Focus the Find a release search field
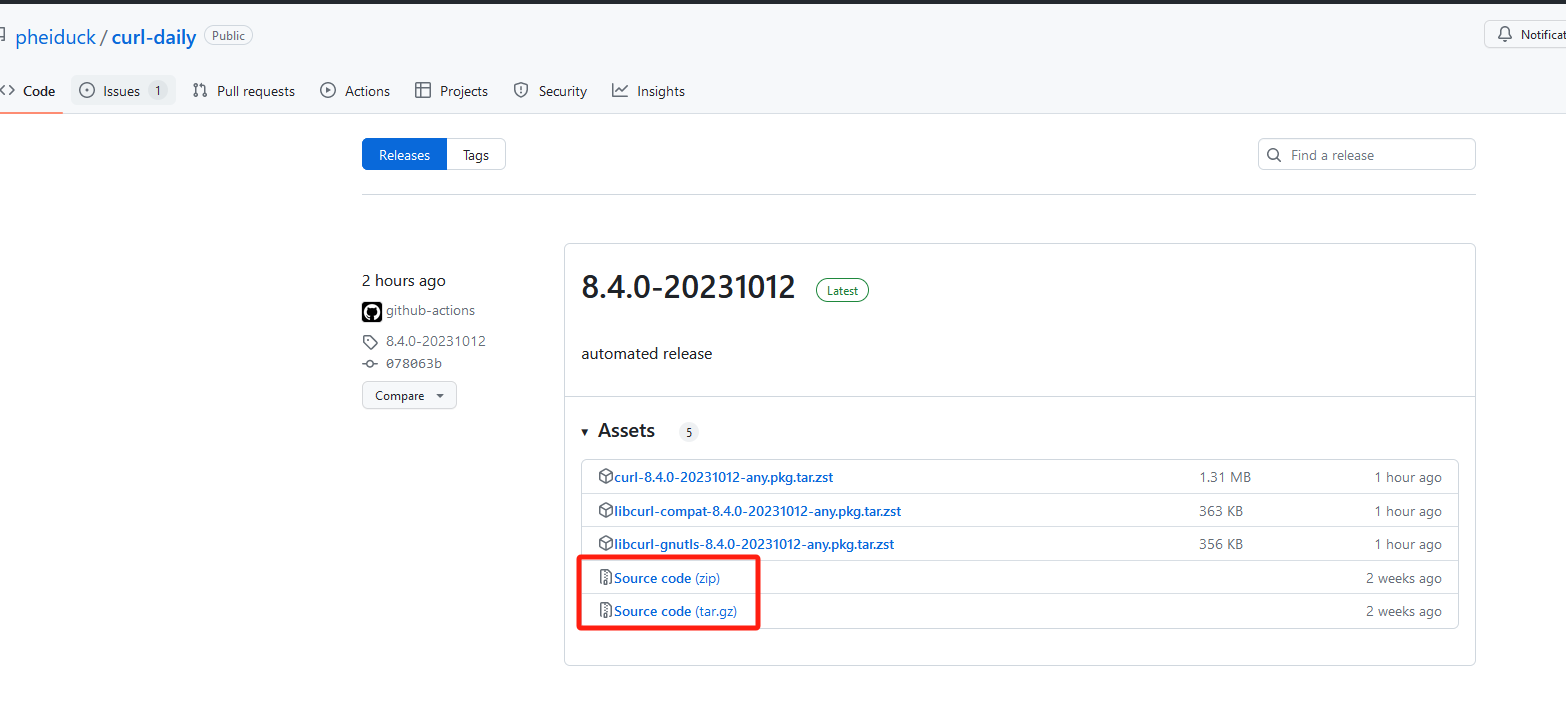 [x=1366, y=155]
